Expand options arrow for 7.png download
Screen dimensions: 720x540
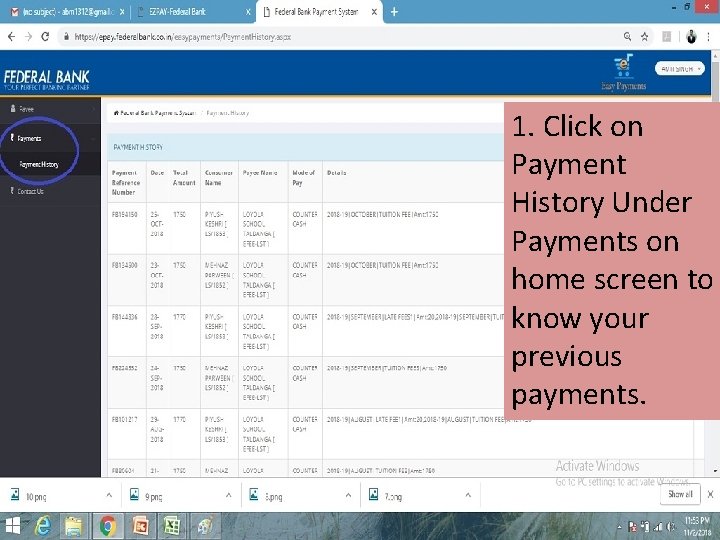coord(468,495)
